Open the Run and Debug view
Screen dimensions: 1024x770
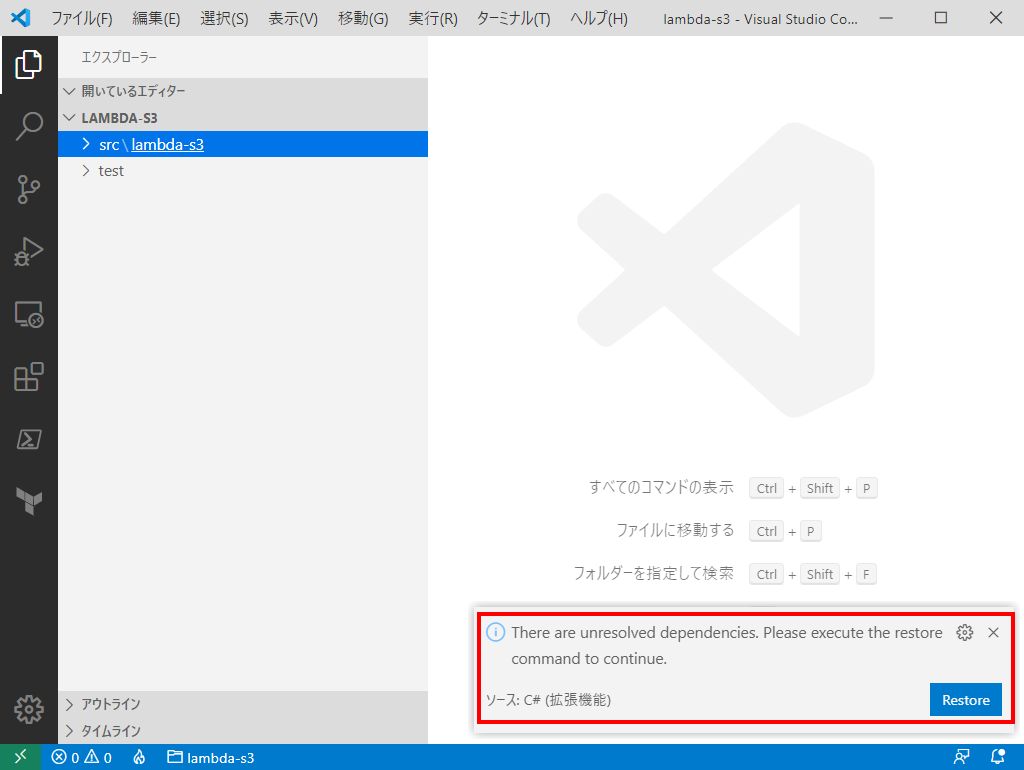(29, 252)
